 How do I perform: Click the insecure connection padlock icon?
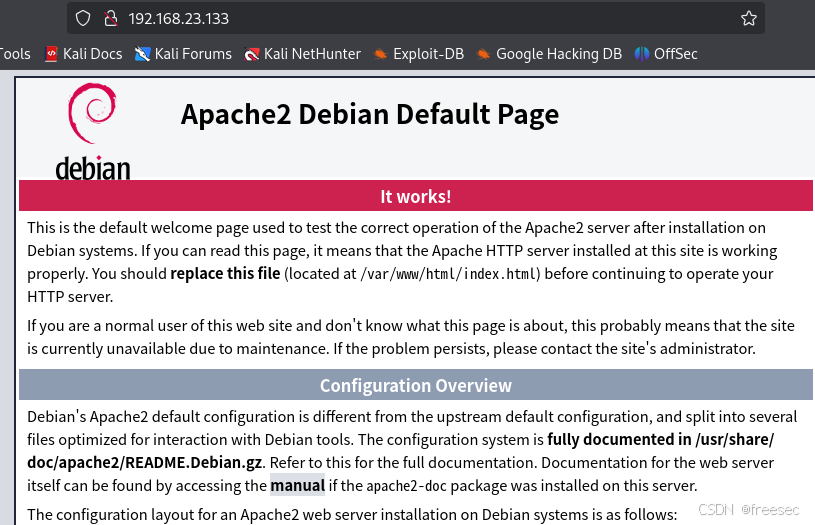click(110, 18)
